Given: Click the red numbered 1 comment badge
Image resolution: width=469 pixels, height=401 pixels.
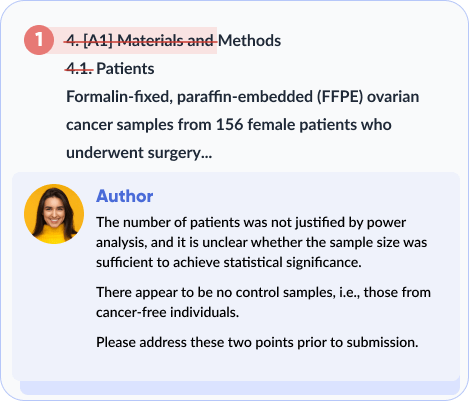Looking at the screenshot, I should click(39, 40).
